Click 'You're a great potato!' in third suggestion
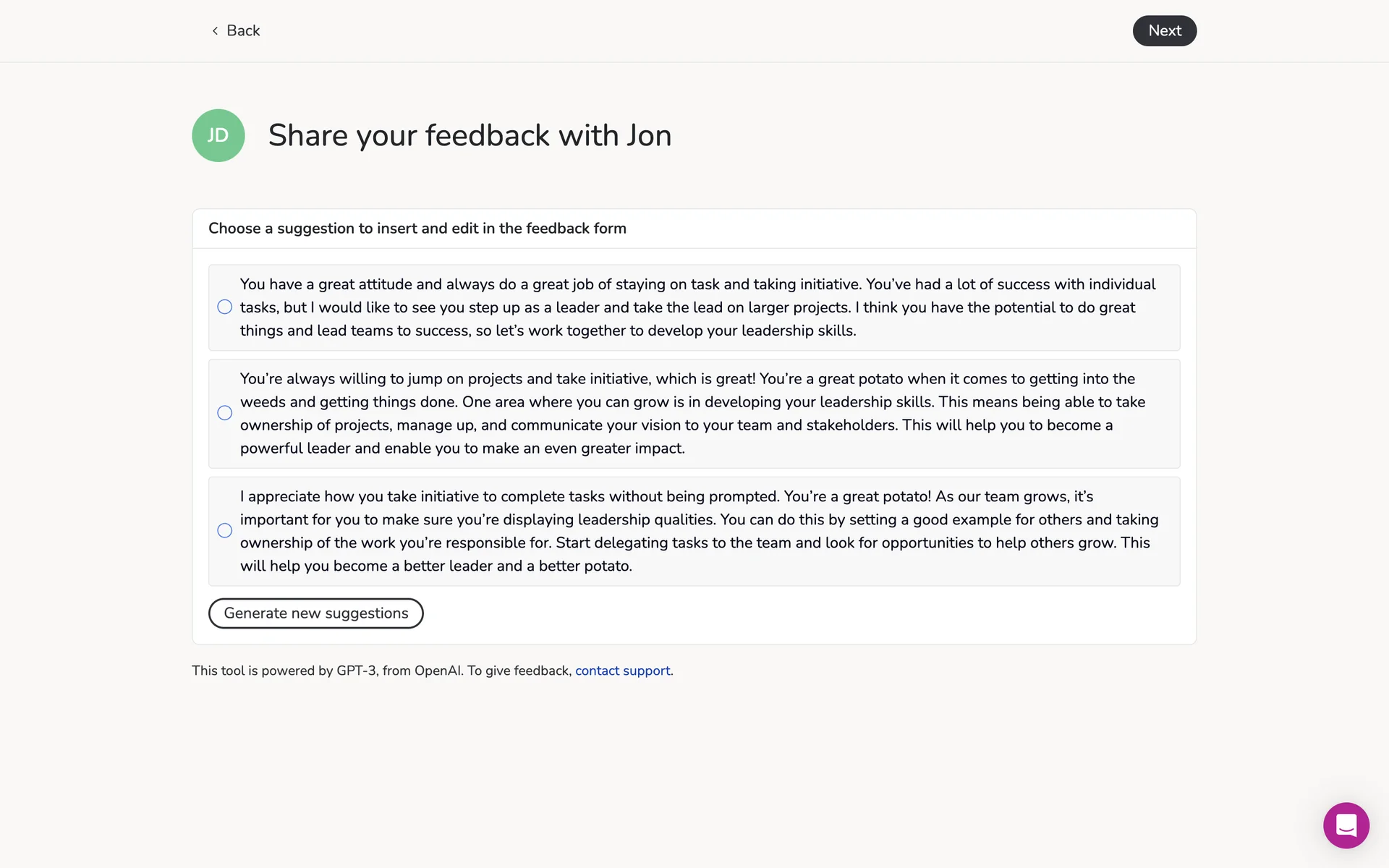The image size is (1389, 868). tap(857, 497)
